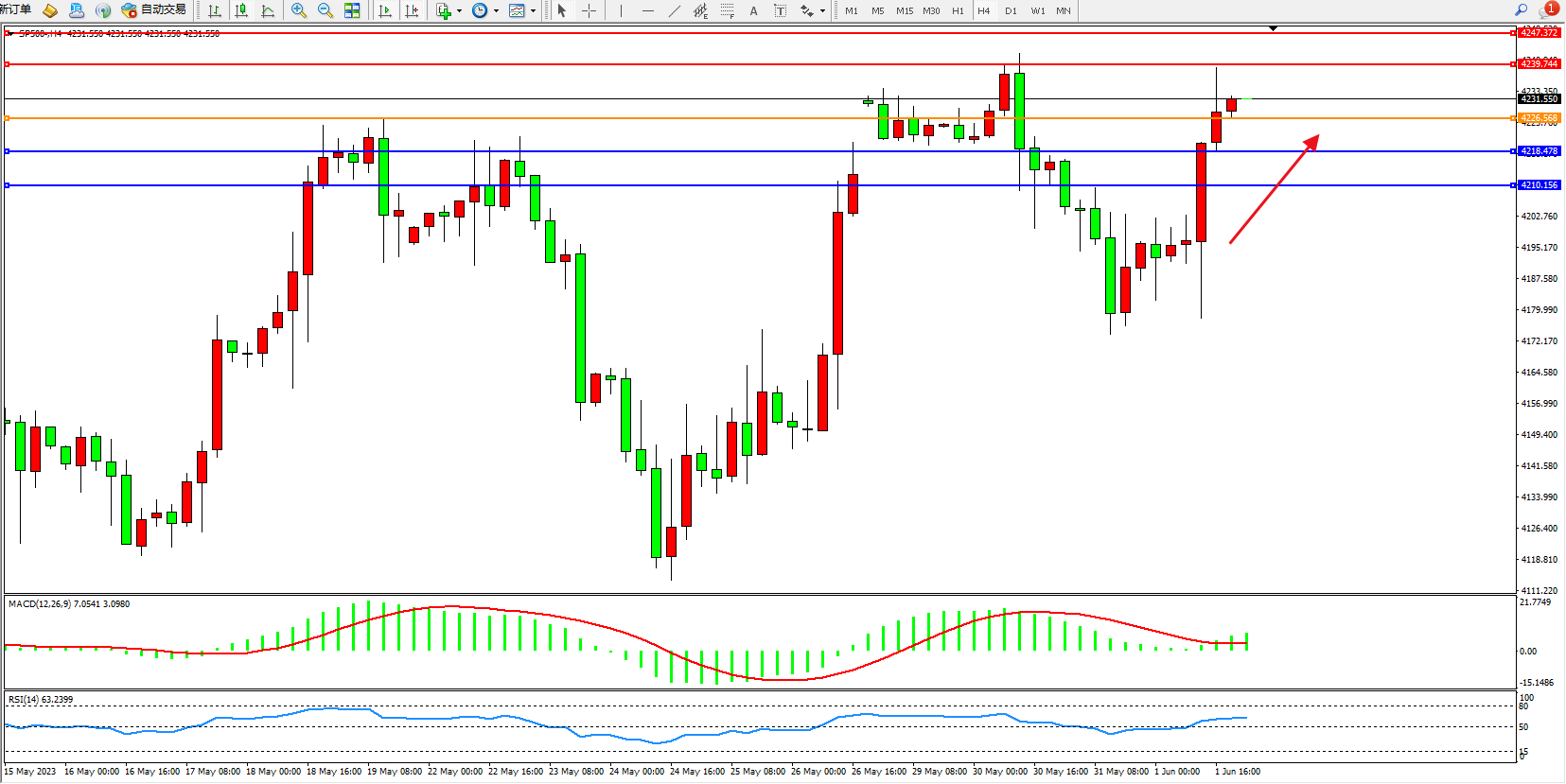This screenshot has height=784, width=1566.
Task: Select the vertical line drawing tool
Action: click(x=621, y=10)
